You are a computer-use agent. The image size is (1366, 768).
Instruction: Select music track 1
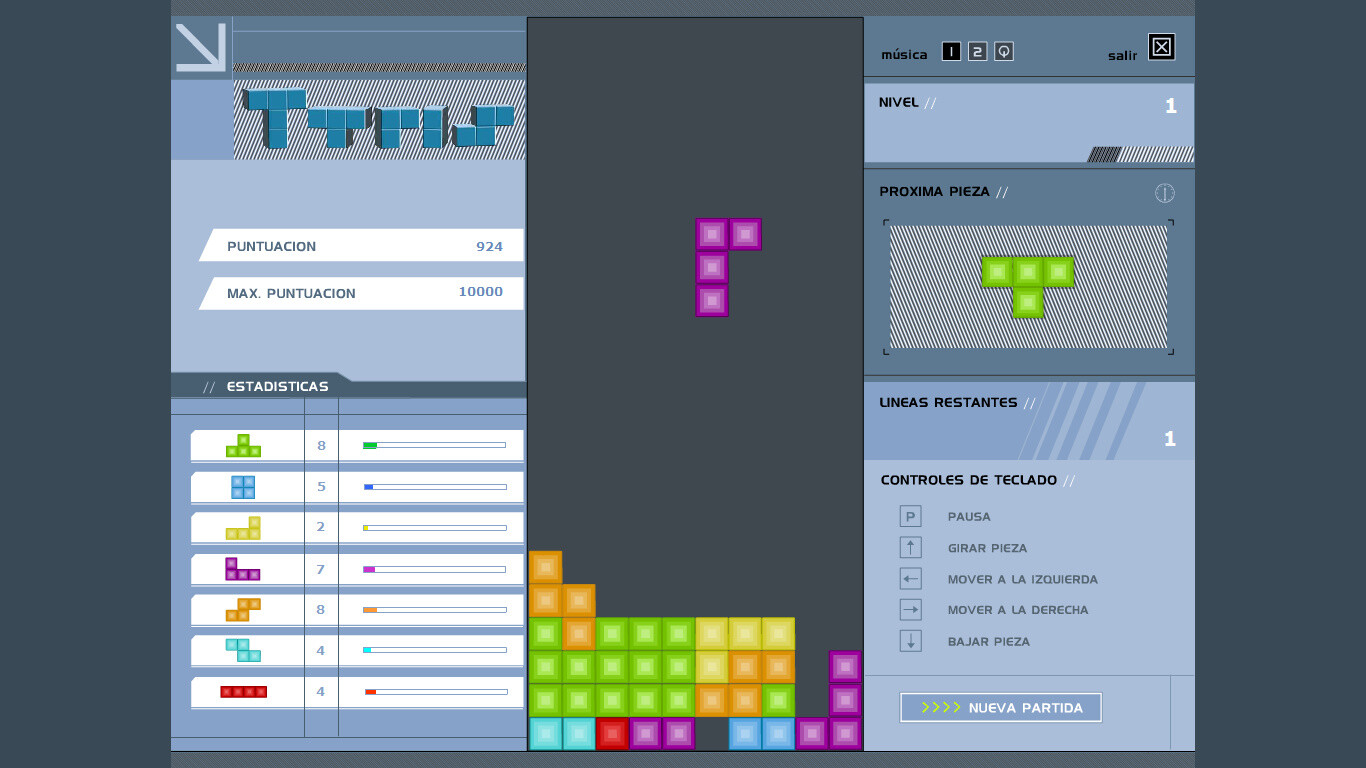click(x=951, y=51)
